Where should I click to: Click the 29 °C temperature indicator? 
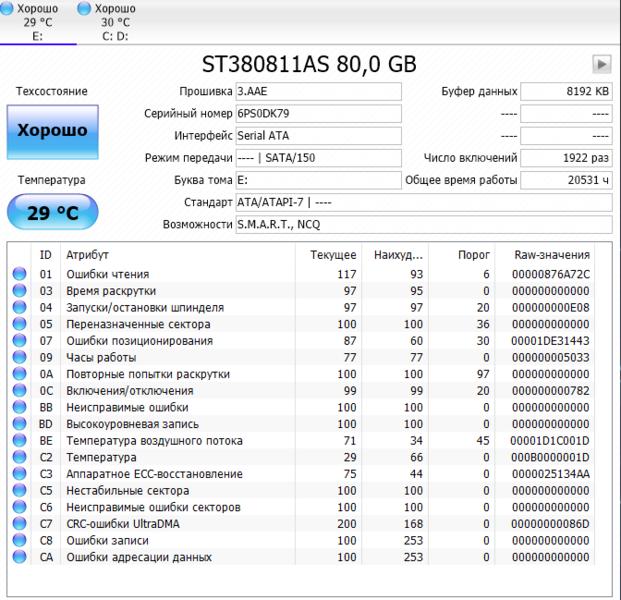point(53,212)
